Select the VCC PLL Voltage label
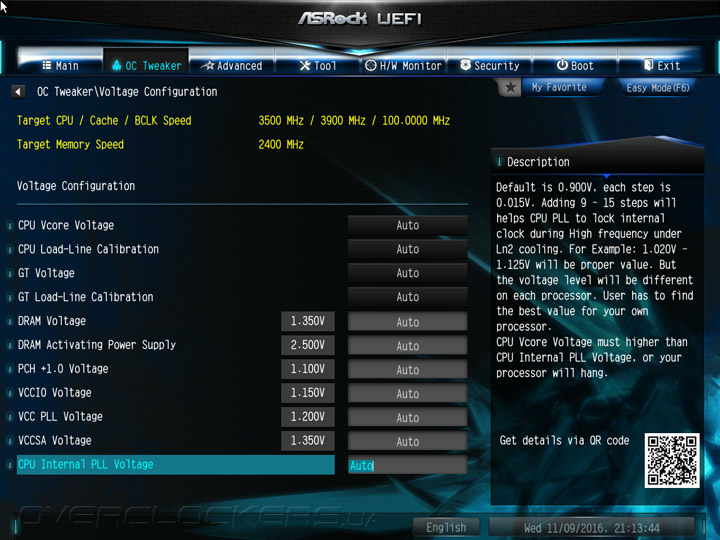The width and height of the screenshot is (720, 540). (60, 416)
